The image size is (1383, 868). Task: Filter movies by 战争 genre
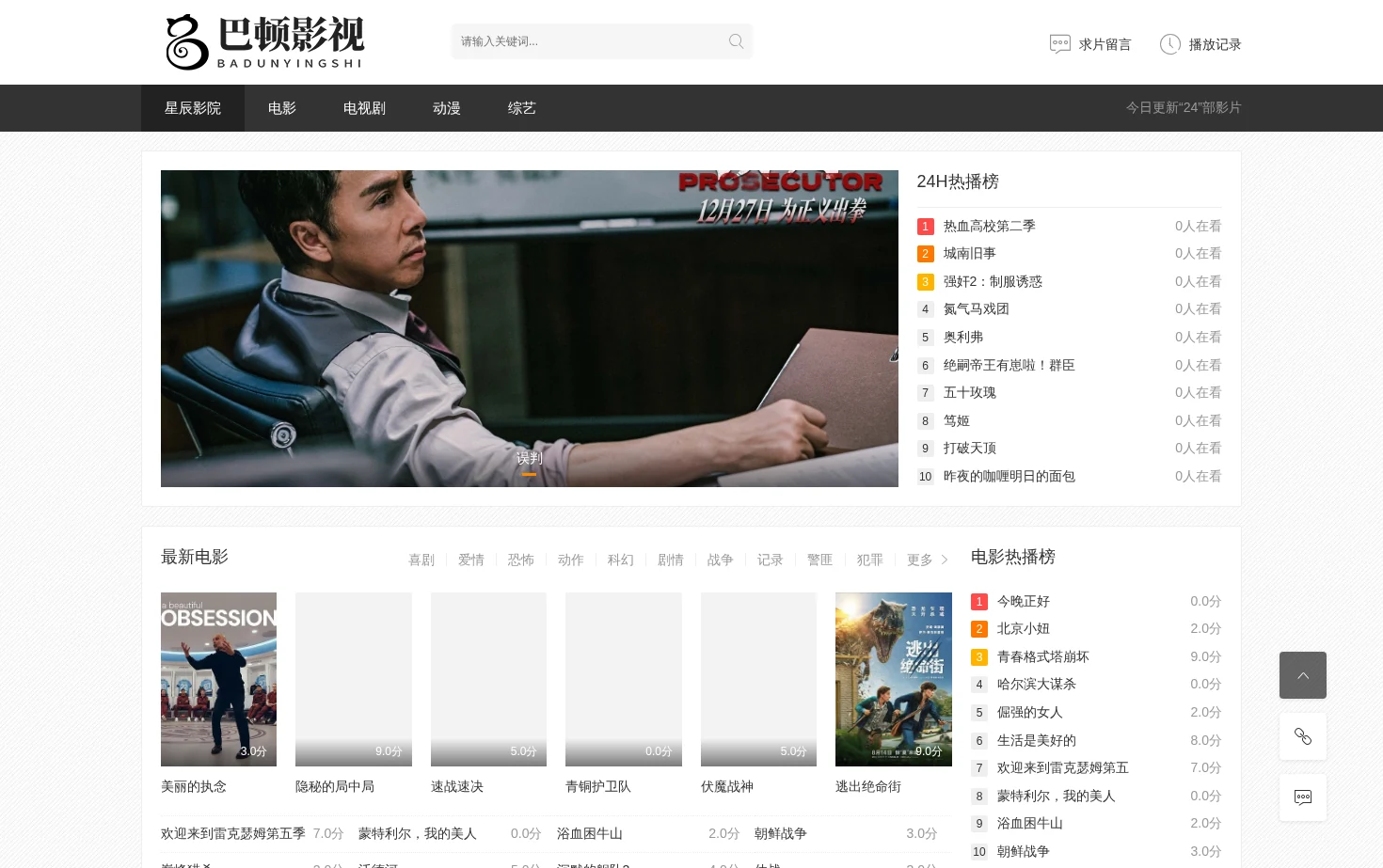pos(721,560)
